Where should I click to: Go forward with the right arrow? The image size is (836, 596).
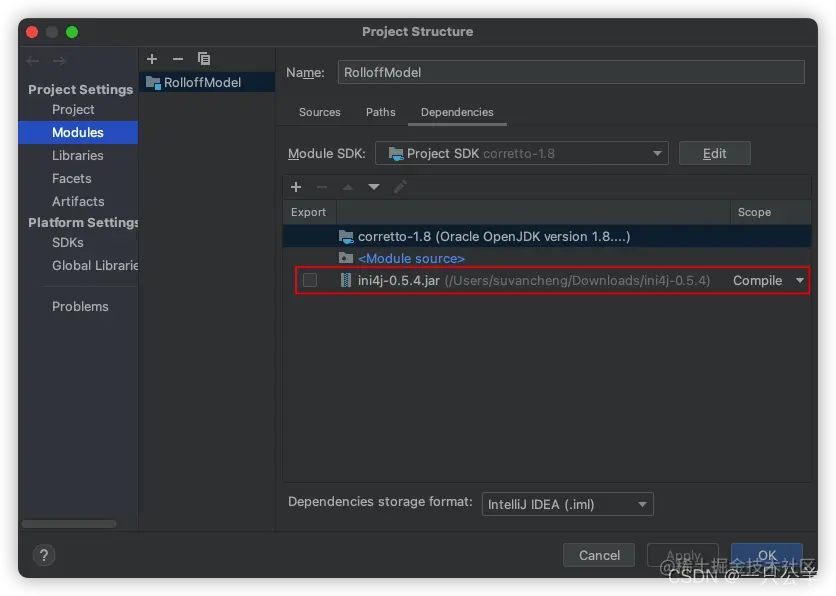[60, 61]
